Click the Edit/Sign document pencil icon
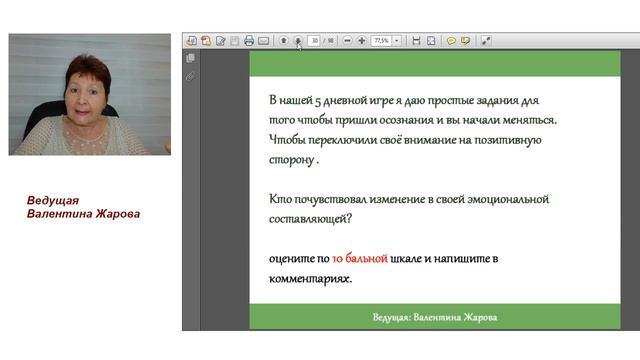The width and height of the screenshot is (640, 360). pos(221,40)
